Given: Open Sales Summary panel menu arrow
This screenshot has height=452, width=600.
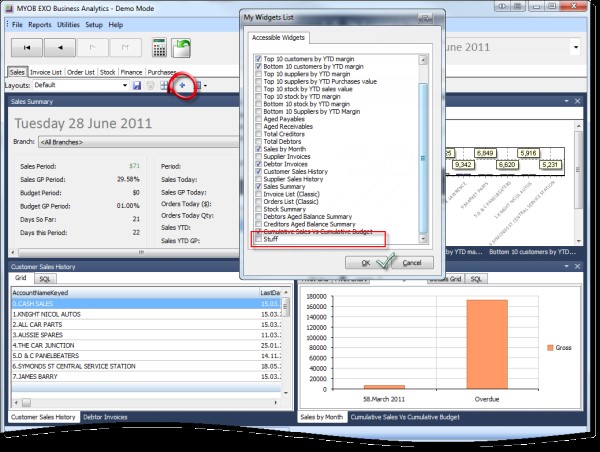Looking at the screenshot, I should tap(566, 101).
